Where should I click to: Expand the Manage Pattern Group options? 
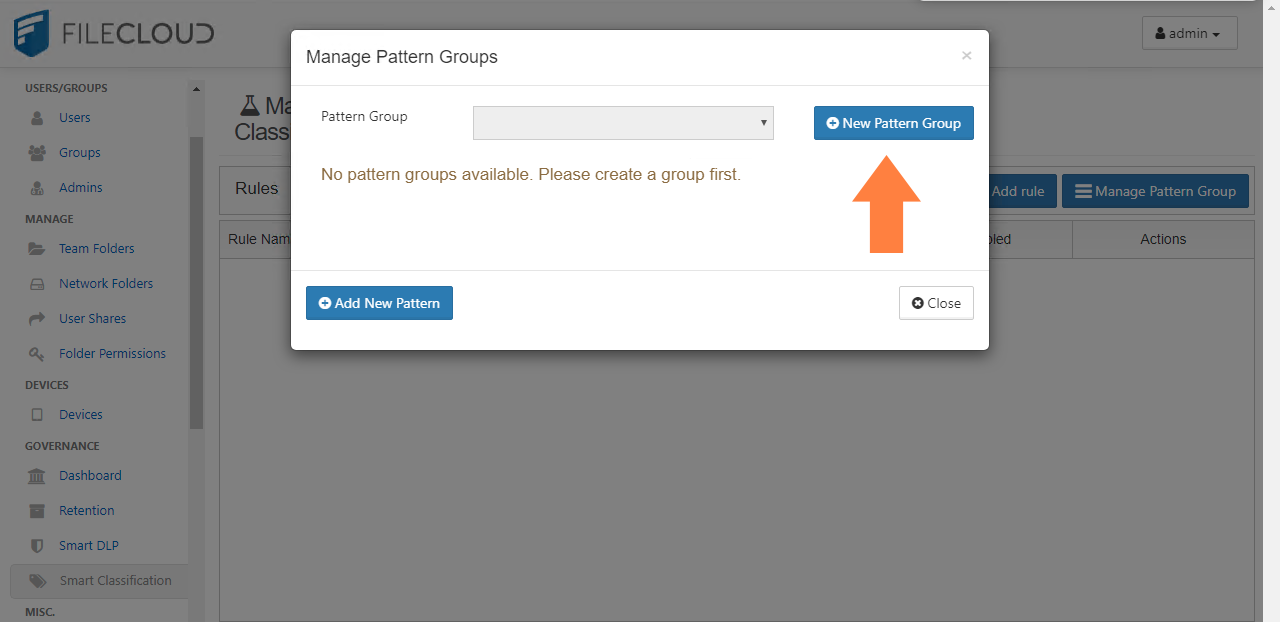1155,190
